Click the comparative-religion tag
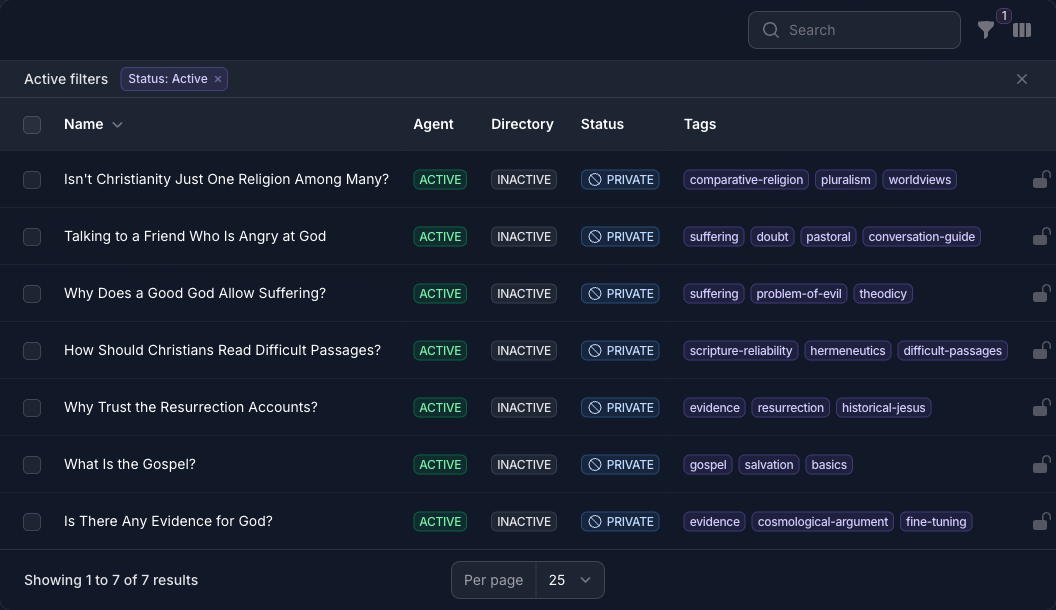The height and width of the screenshot is (610, 1056). pos(746,180)
